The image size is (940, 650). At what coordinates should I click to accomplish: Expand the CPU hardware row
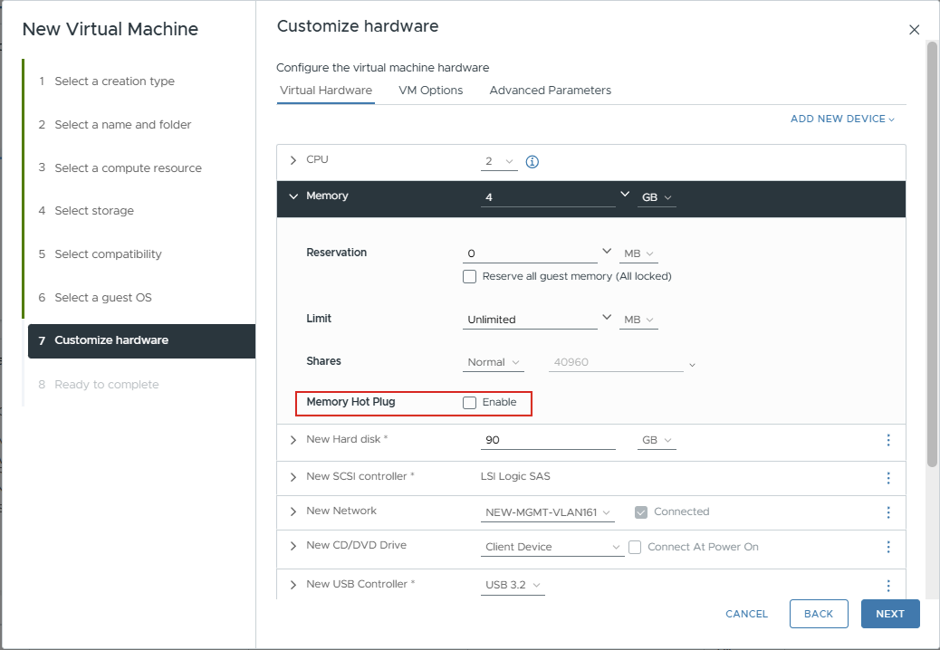[x=293, y=160]
